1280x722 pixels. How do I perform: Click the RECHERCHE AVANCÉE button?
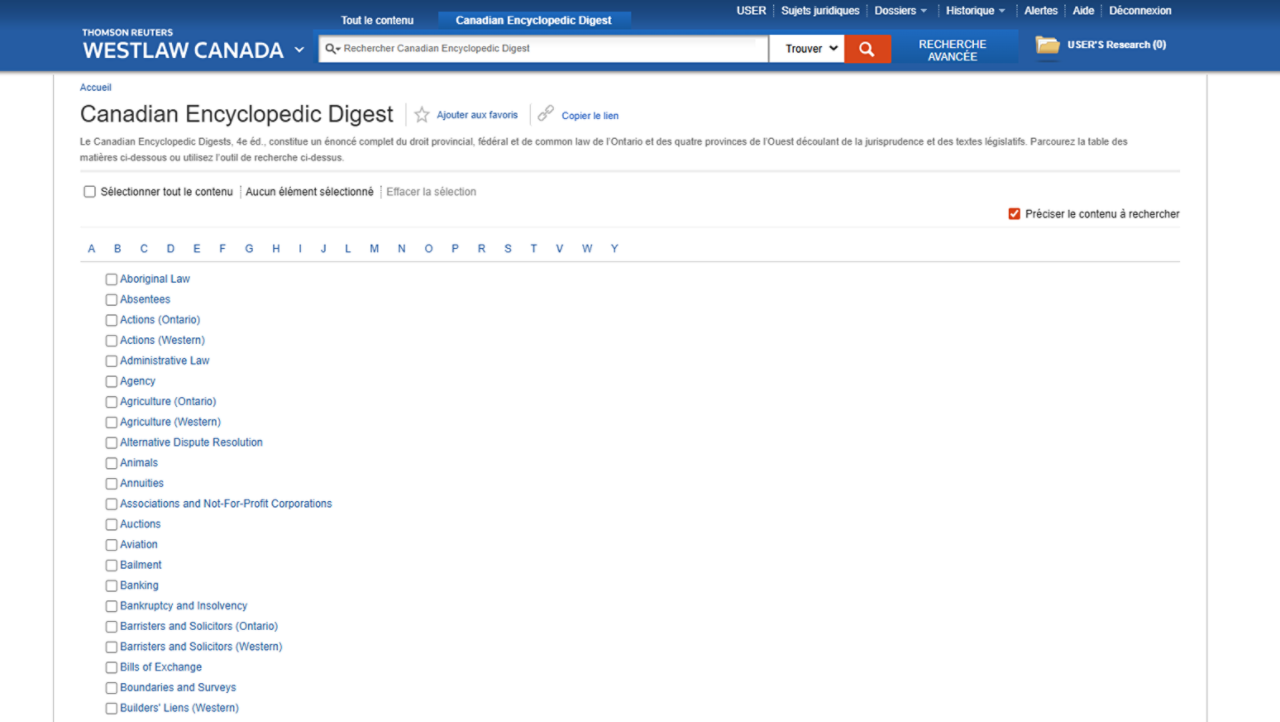[x=952, y=45]
